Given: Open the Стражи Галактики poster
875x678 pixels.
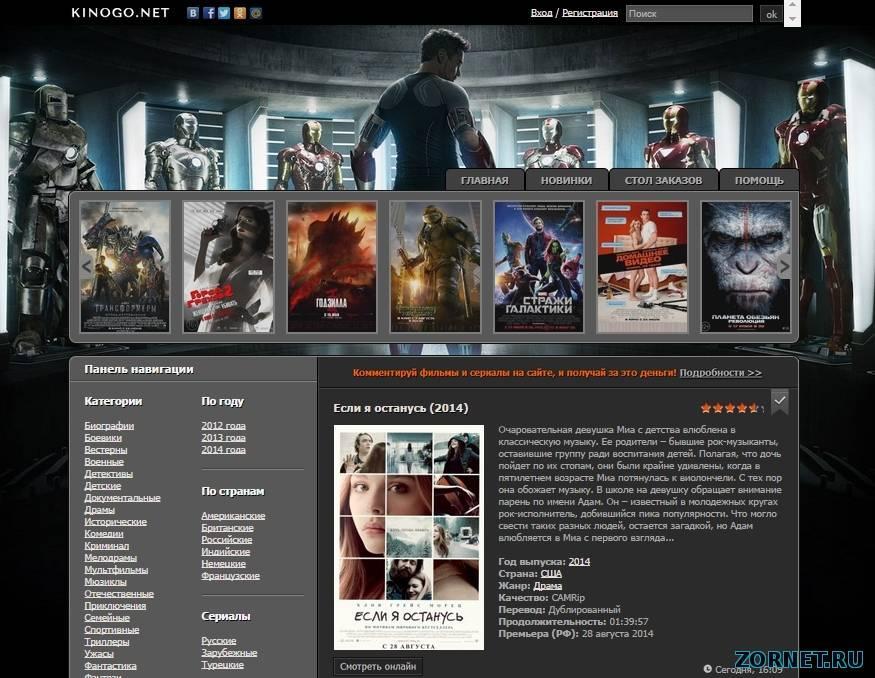Looking at the screenshot, I should (539, 267).
